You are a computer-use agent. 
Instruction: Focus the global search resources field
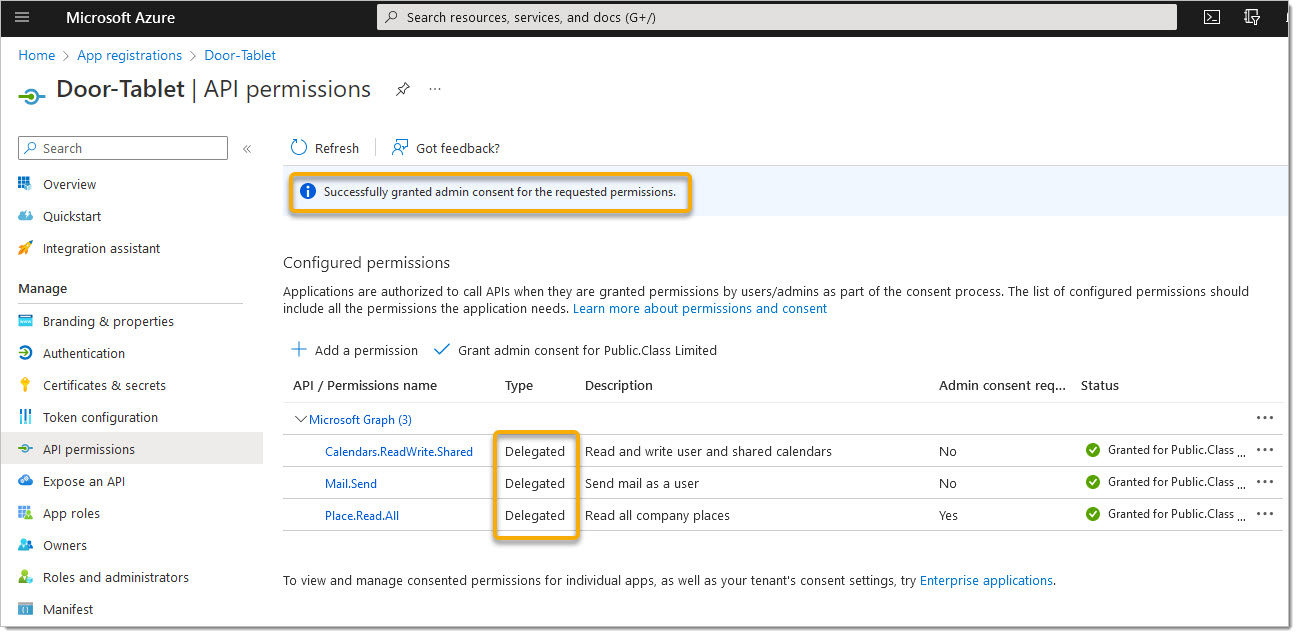[x=776, y=17]
